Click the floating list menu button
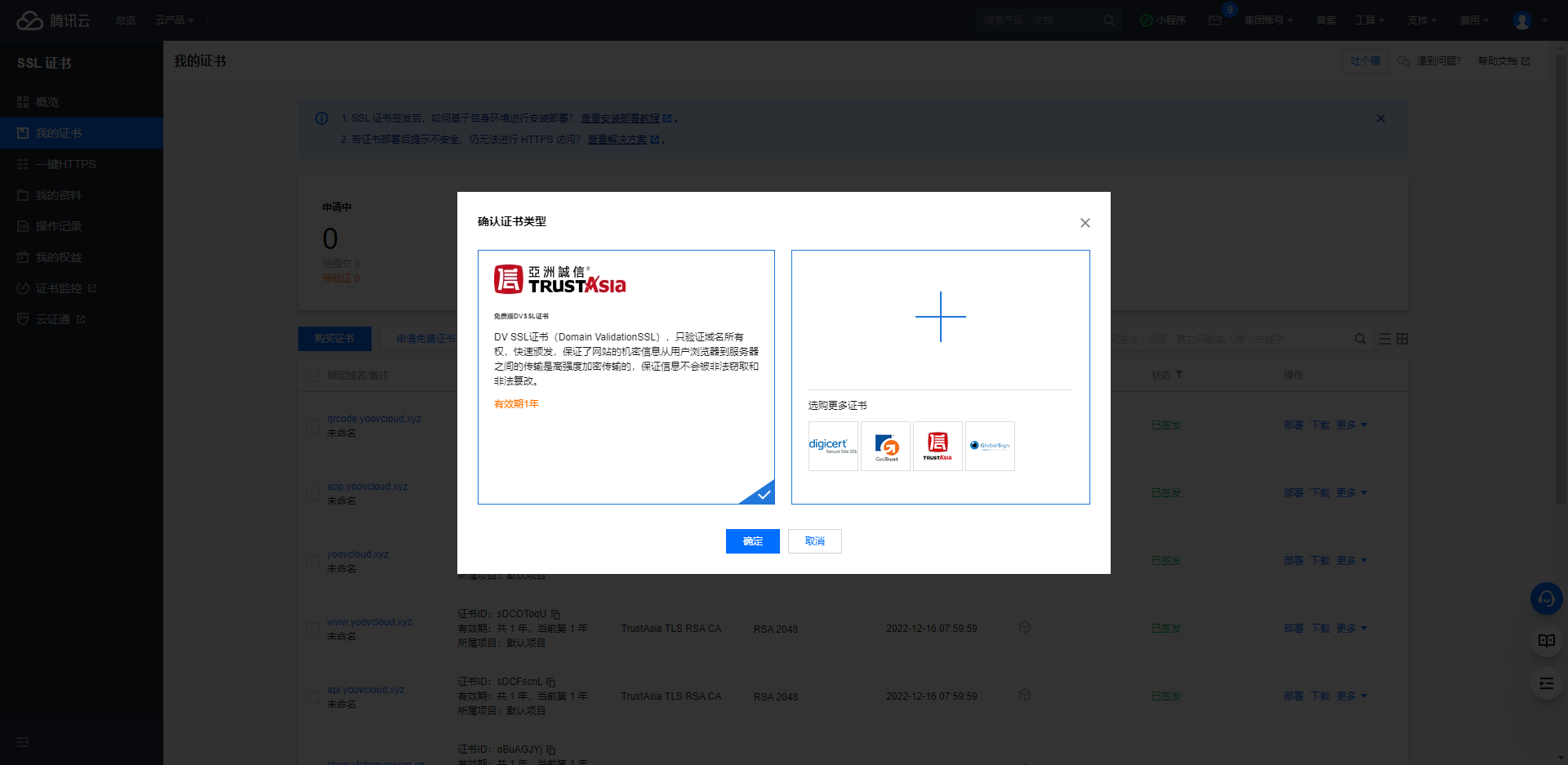1568x765 pixels. point(1547,683)
